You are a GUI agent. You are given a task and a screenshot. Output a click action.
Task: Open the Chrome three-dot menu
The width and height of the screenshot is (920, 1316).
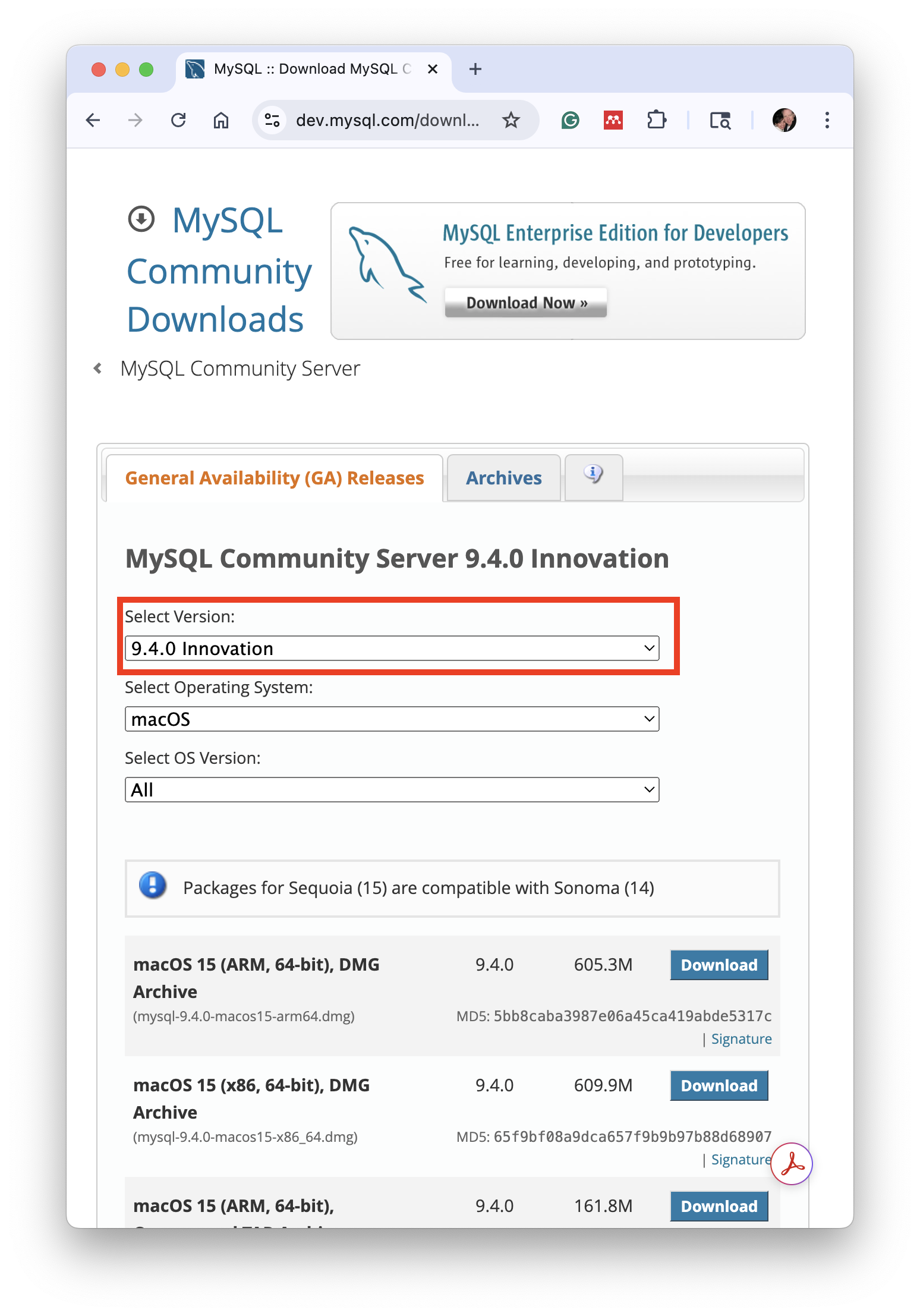pyautogui.click(x=827, y=120)
